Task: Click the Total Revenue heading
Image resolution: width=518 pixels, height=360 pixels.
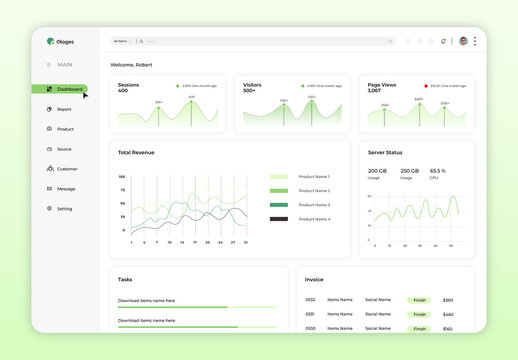Action: click(136, 153)
